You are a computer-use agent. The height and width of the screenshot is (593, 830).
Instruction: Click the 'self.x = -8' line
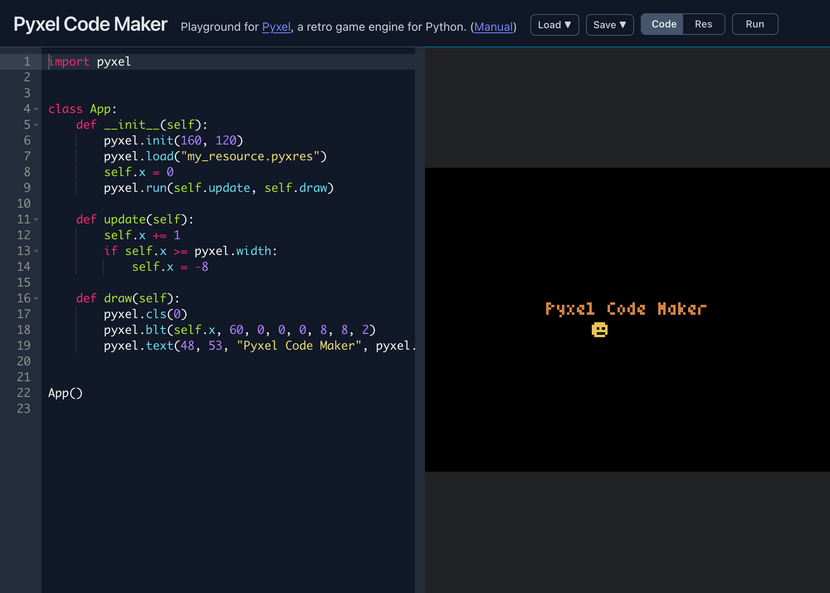tap(170, 267)
